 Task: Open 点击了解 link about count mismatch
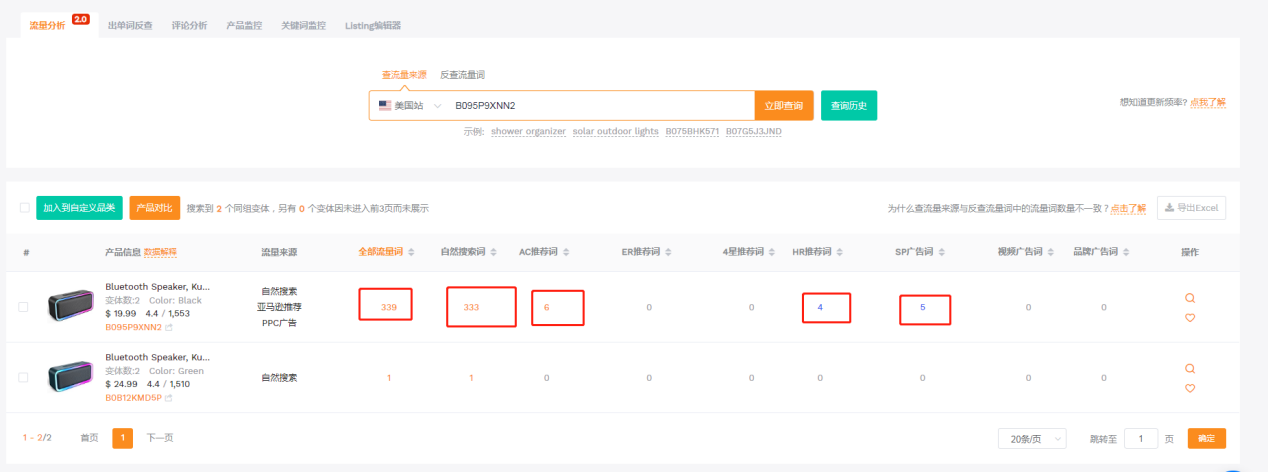click(x=1128, y=208)
